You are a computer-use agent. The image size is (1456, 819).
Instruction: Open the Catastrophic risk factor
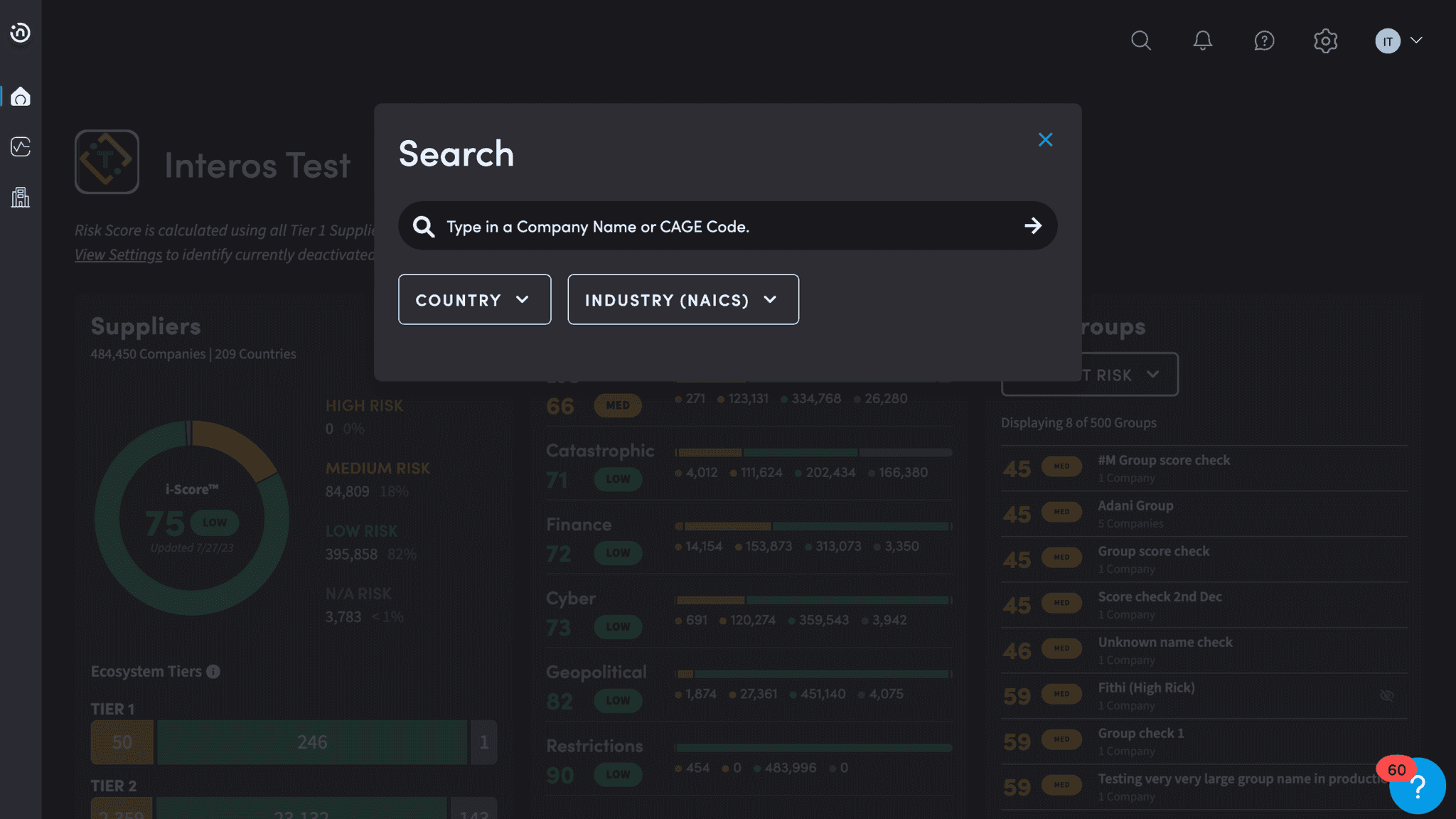600,451
